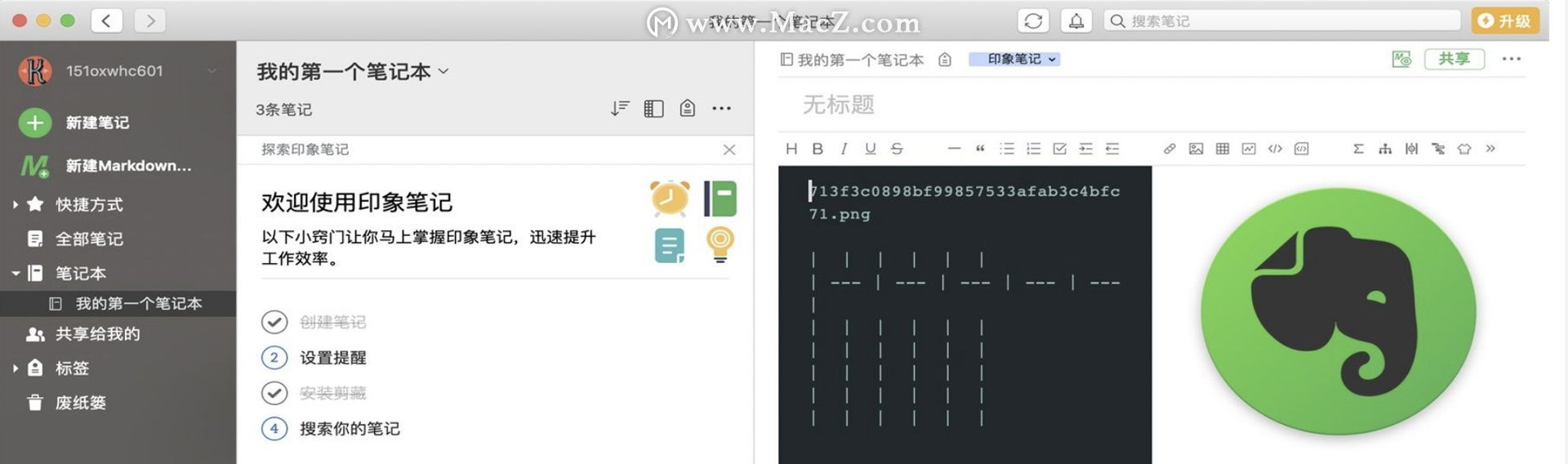
Task: Insert a math formula sigma icon
Action: point(1358,149)
